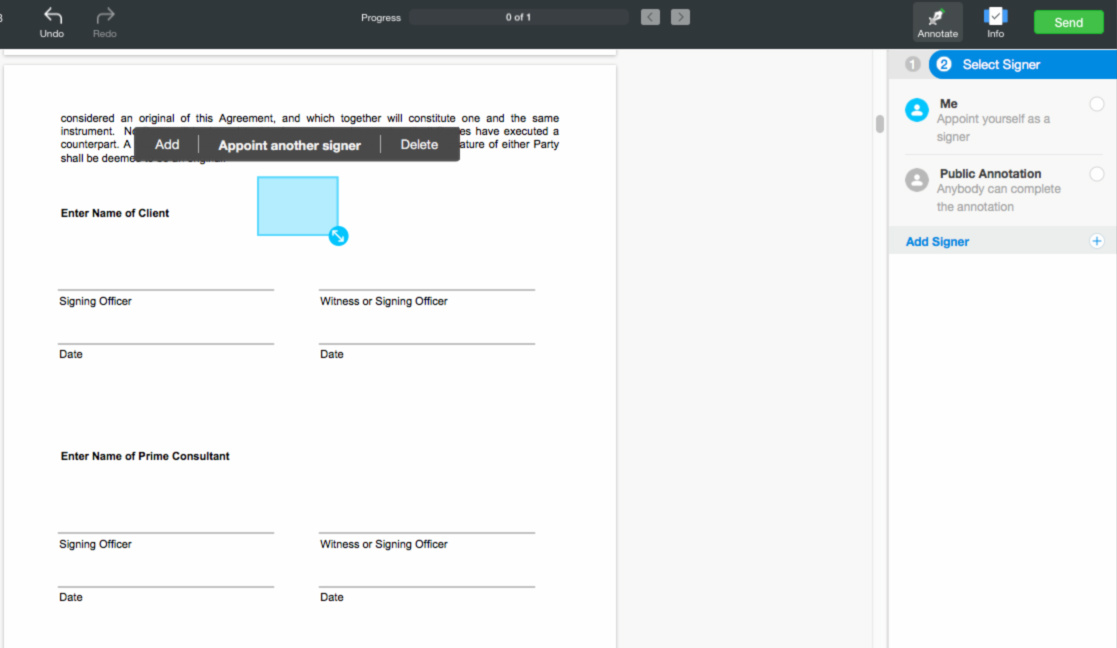Click the Prime Consultant Witness or Signing Officer line

[427, 533]
